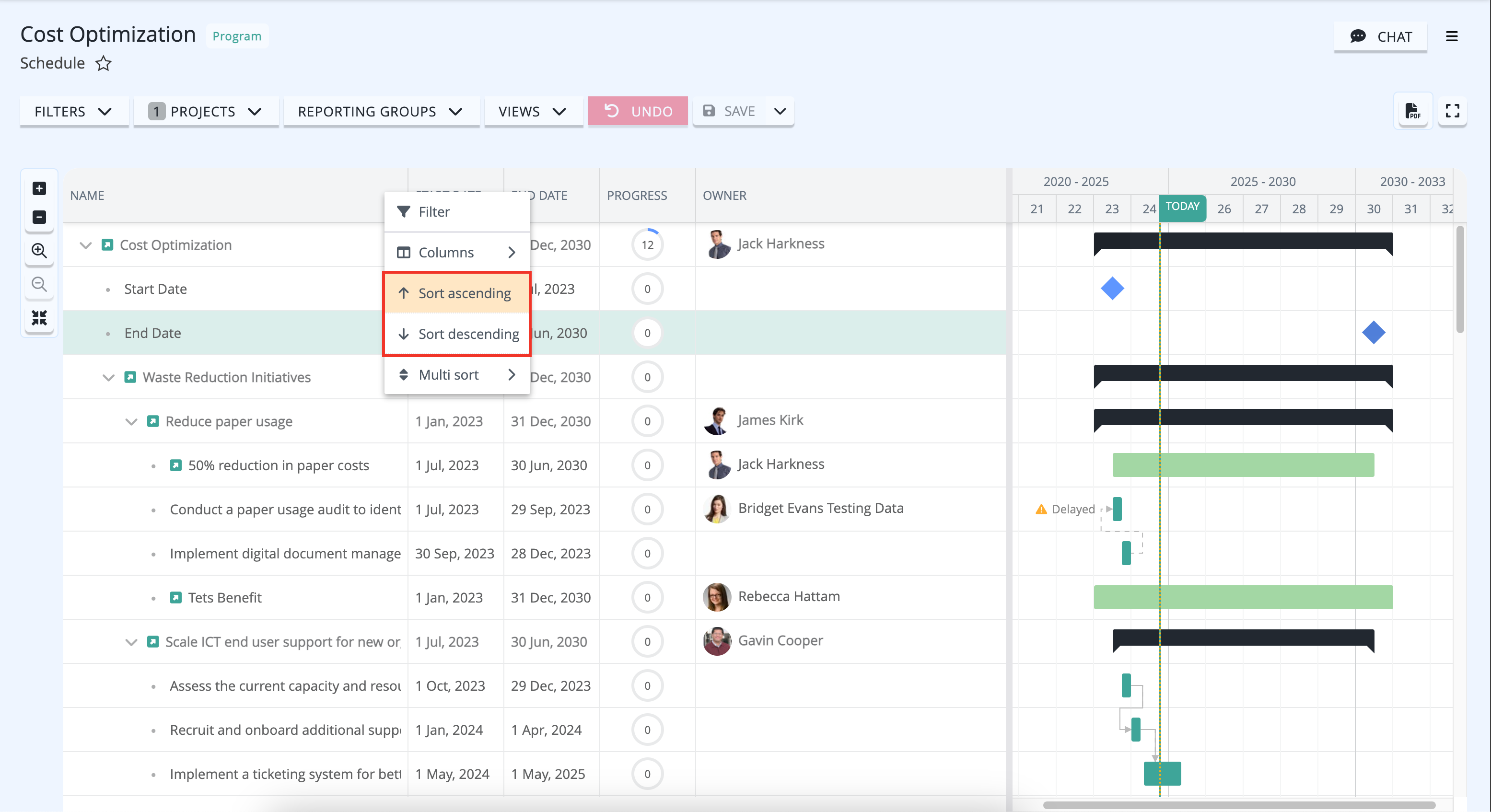Click the vertical scrollbar thumb

click(x=1460, y=280)
